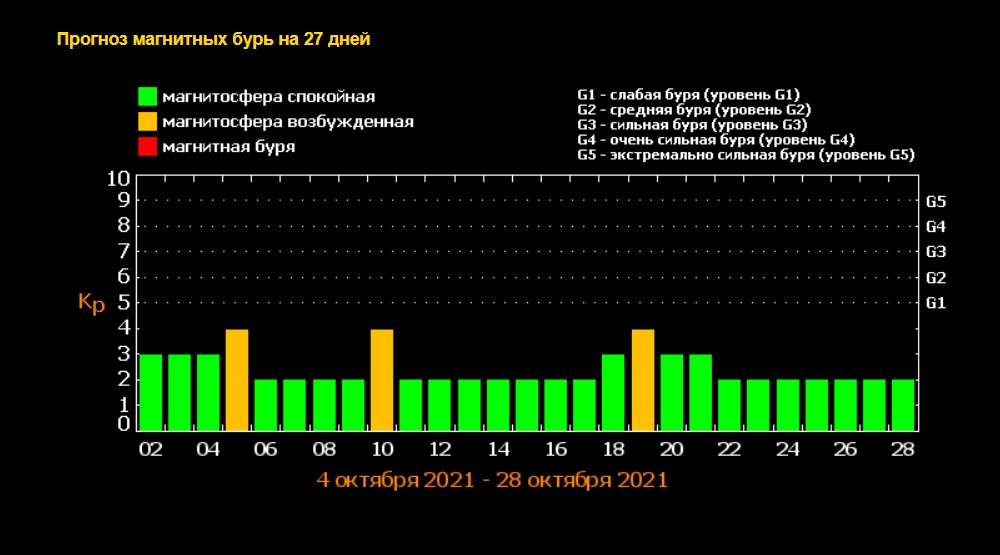Click the green bar for day 02
Screen dimensions: 1000x555
tap(150, 392)
